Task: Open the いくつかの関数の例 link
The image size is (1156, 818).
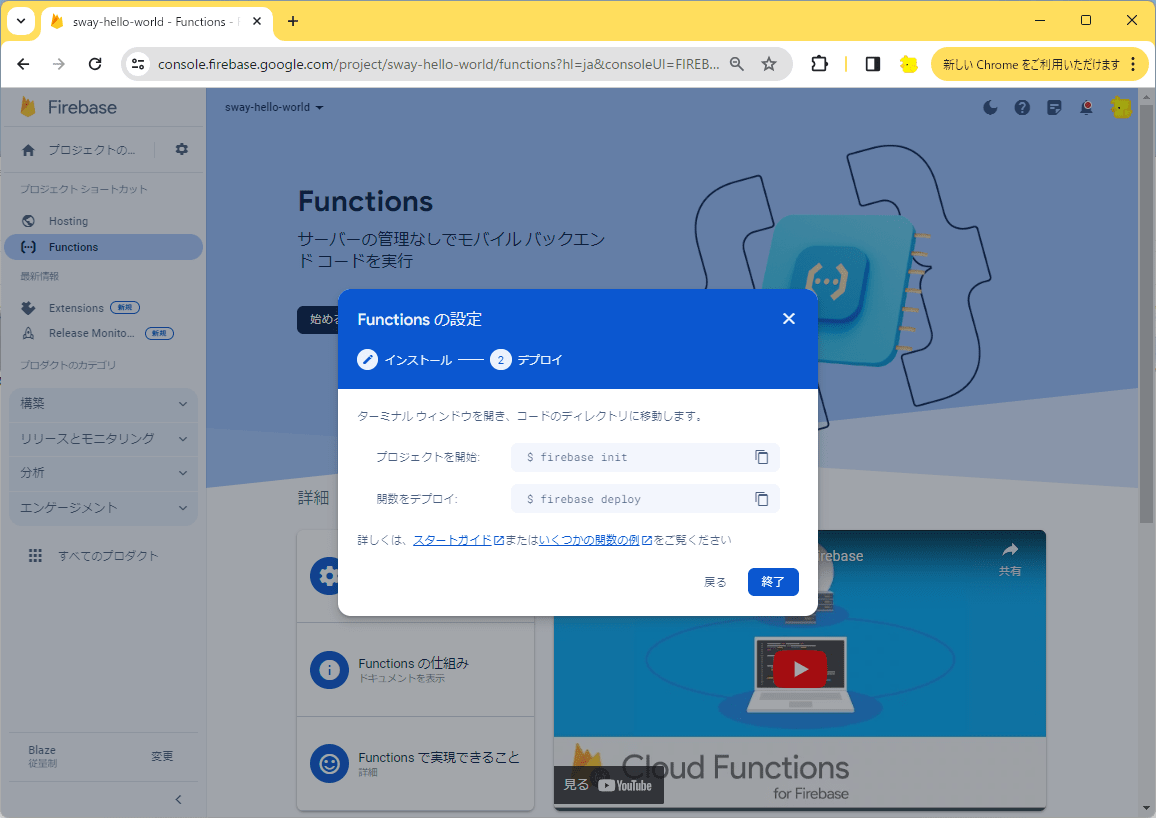Action: click(595, 540)
